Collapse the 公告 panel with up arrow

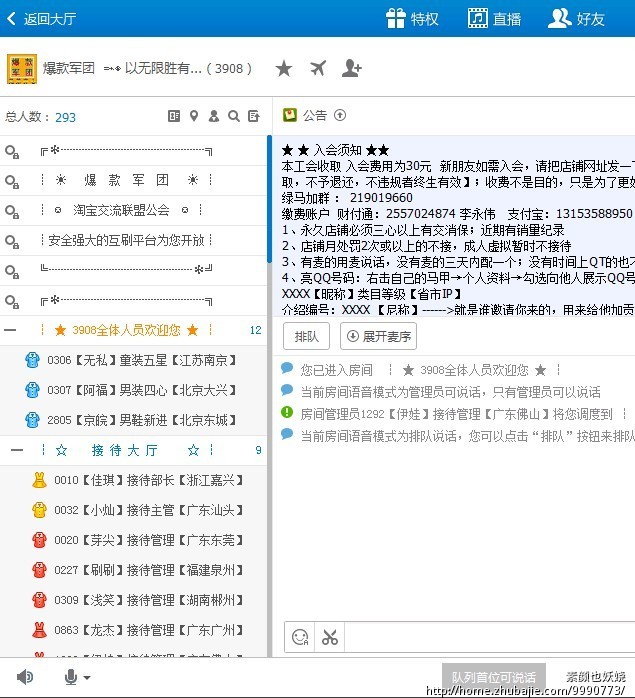click(x=340, y=115)
